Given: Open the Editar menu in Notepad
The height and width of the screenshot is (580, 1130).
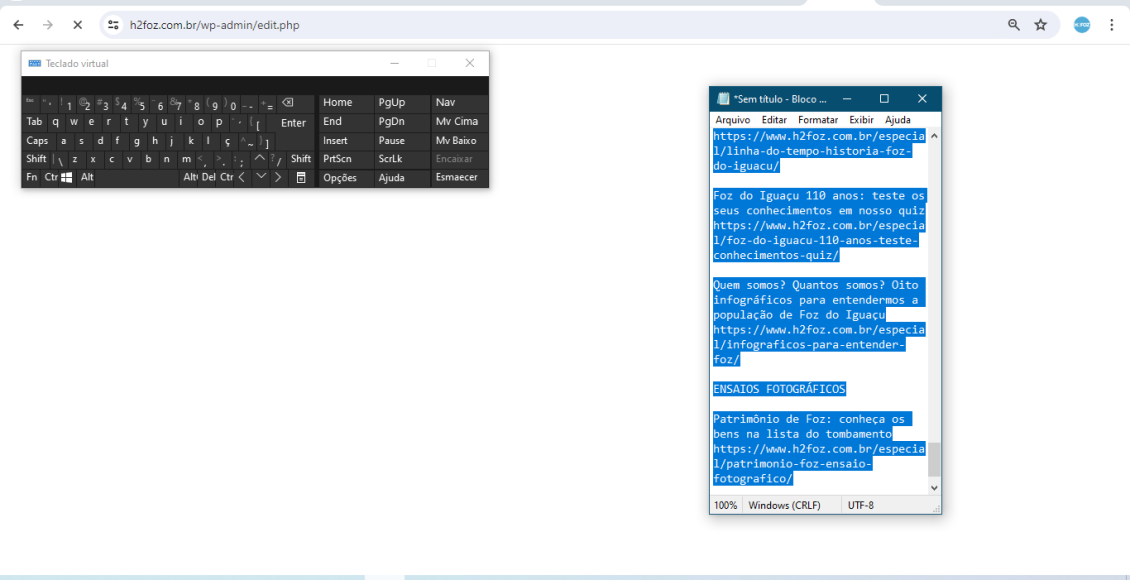Looking at the screenshot, I should click(x=774, y=120).
